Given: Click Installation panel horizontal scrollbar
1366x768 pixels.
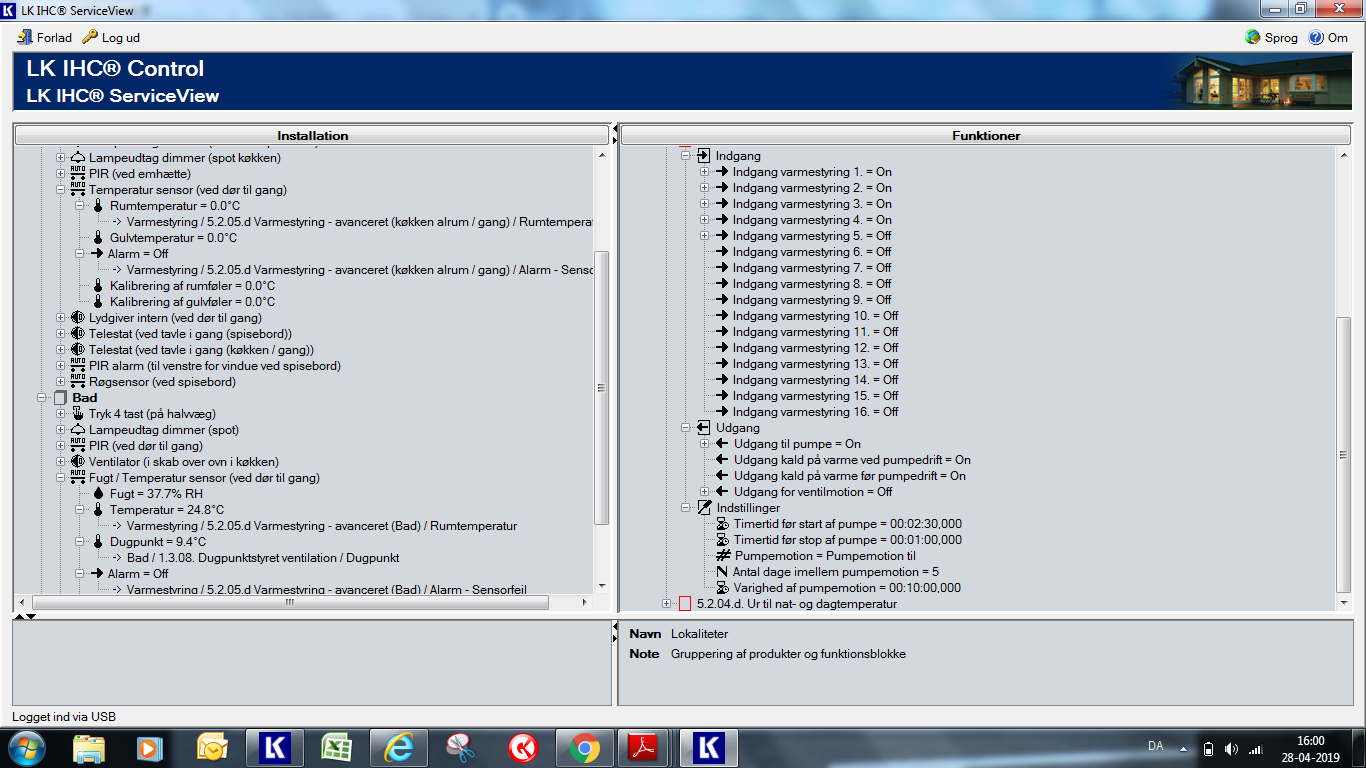Looking at the screenshot, I should point(290,603).
